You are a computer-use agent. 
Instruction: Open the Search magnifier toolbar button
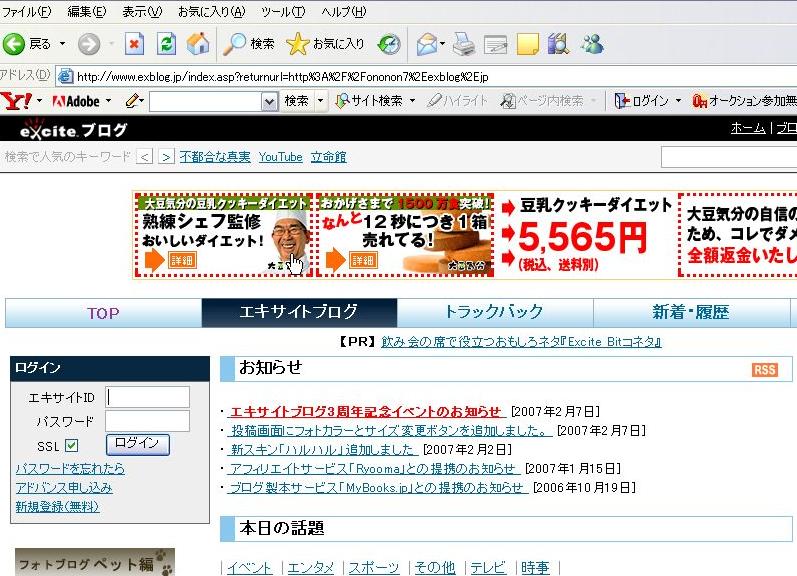click(249, 44)
